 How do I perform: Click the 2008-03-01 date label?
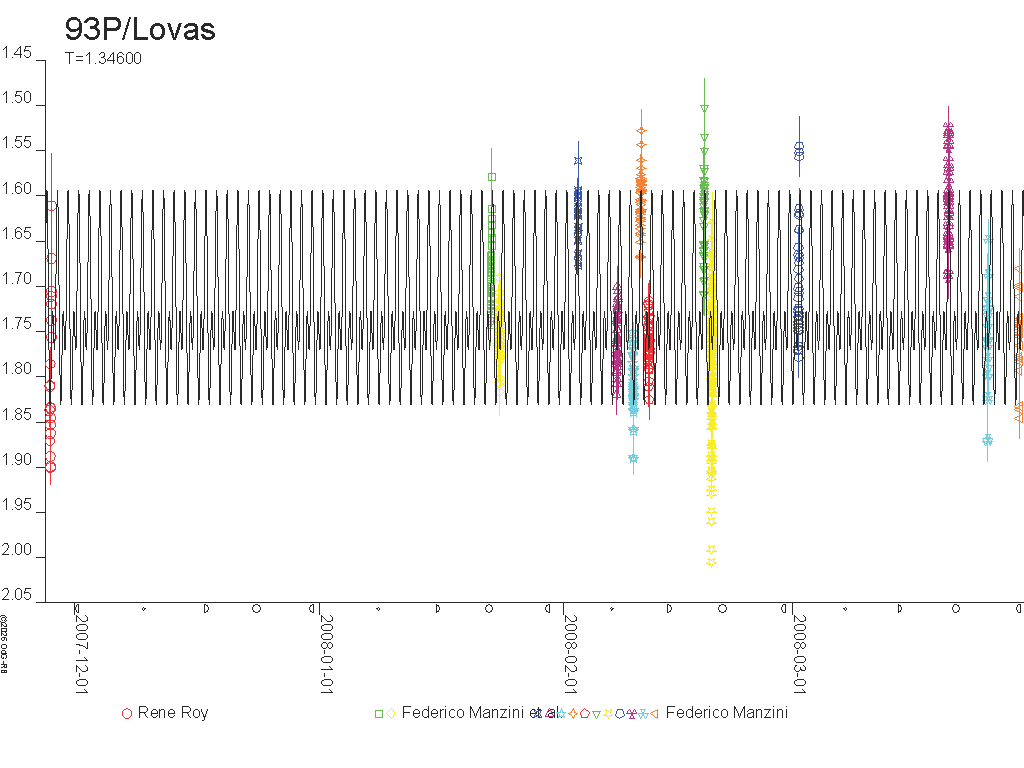[799, 654]
